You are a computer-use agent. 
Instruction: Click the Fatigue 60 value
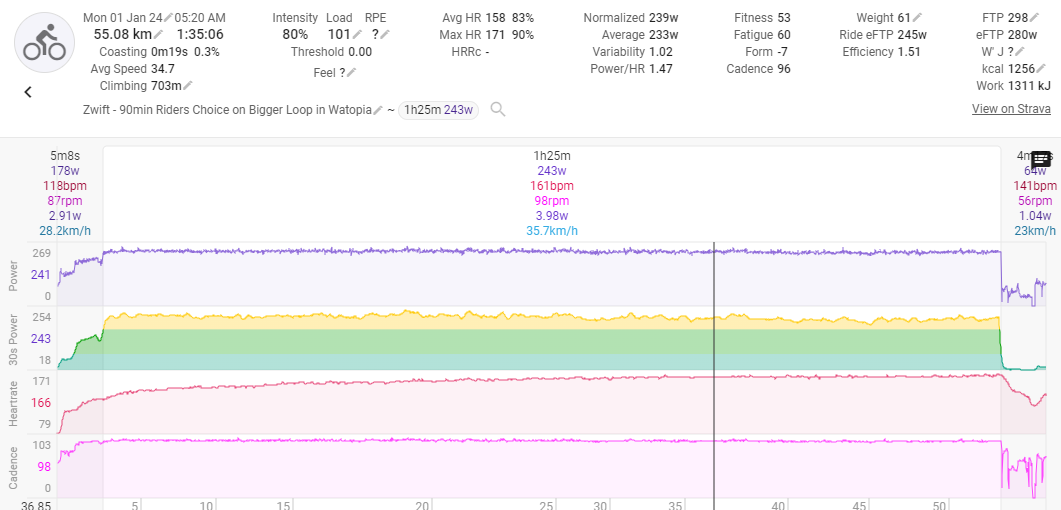pyautogui.click(x=784, y=34)
